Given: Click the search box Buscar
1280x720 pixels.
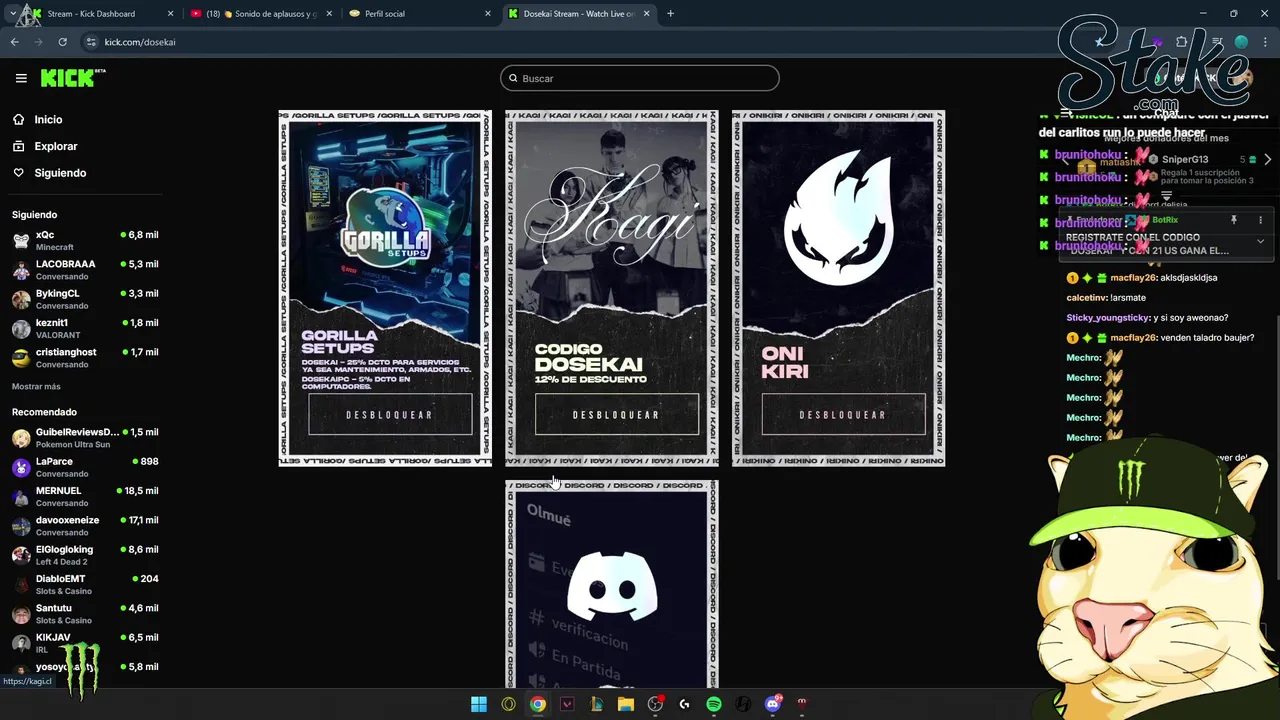Looking at the screenshot, I should tap(640, 78).
